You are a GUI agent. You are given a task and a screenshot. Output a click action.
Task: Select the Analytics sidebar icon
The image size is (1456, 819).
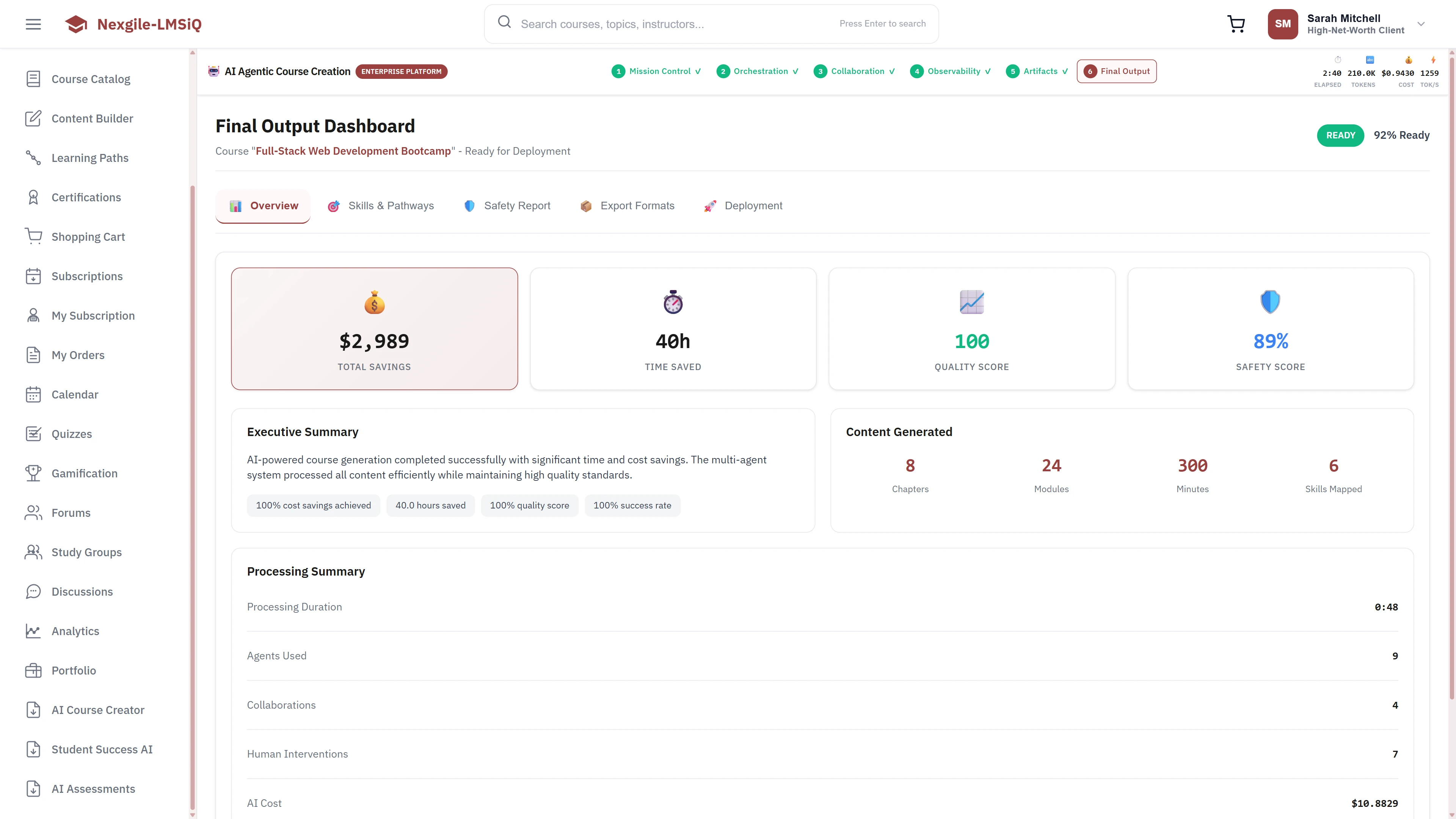(33, 631)
